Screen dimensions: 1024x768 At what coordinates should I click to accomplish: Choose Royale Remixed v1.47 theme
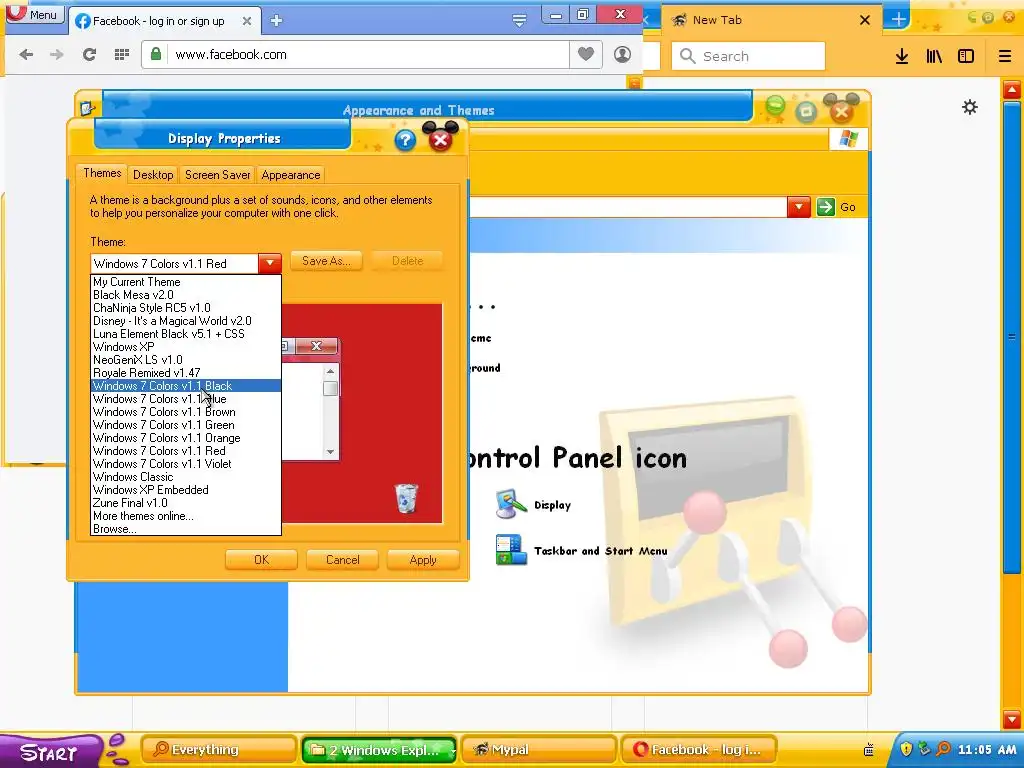coord(185,373)
